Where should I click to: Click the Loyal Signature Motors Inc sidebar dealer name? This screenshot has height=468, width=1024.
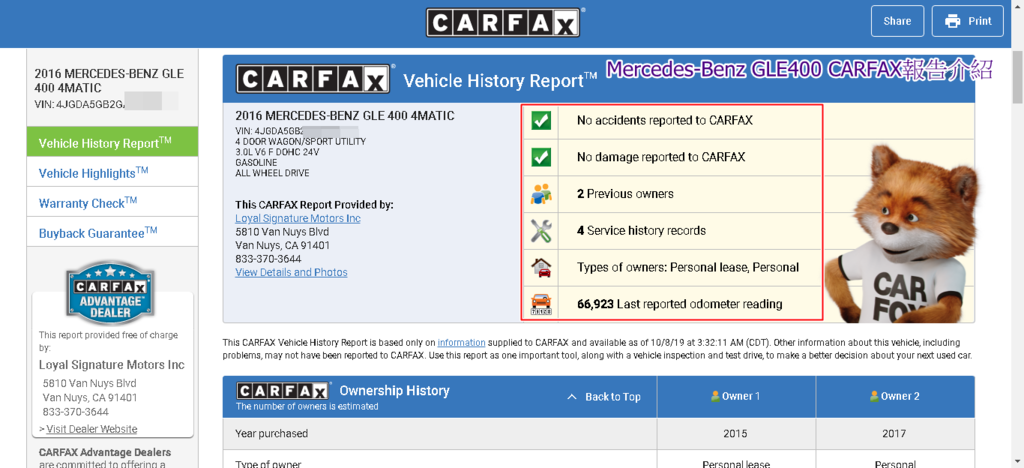[x=112, y=365]
